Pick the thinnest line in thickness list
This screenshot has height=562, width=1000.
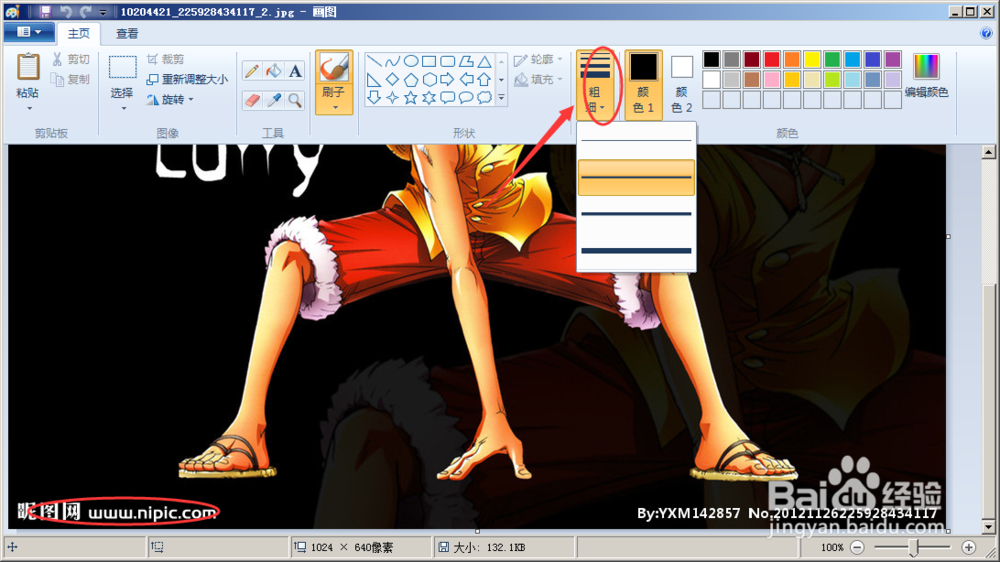pyautogui.click(x=636, y=140)
